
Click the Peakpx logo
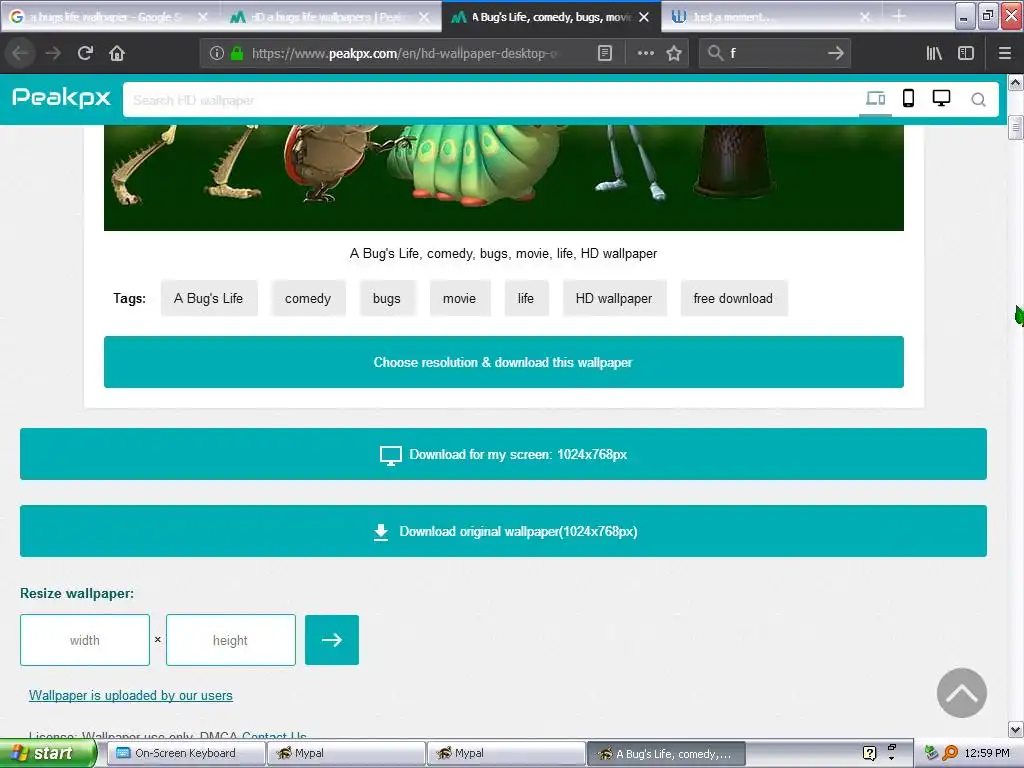(x=61, y=97)
